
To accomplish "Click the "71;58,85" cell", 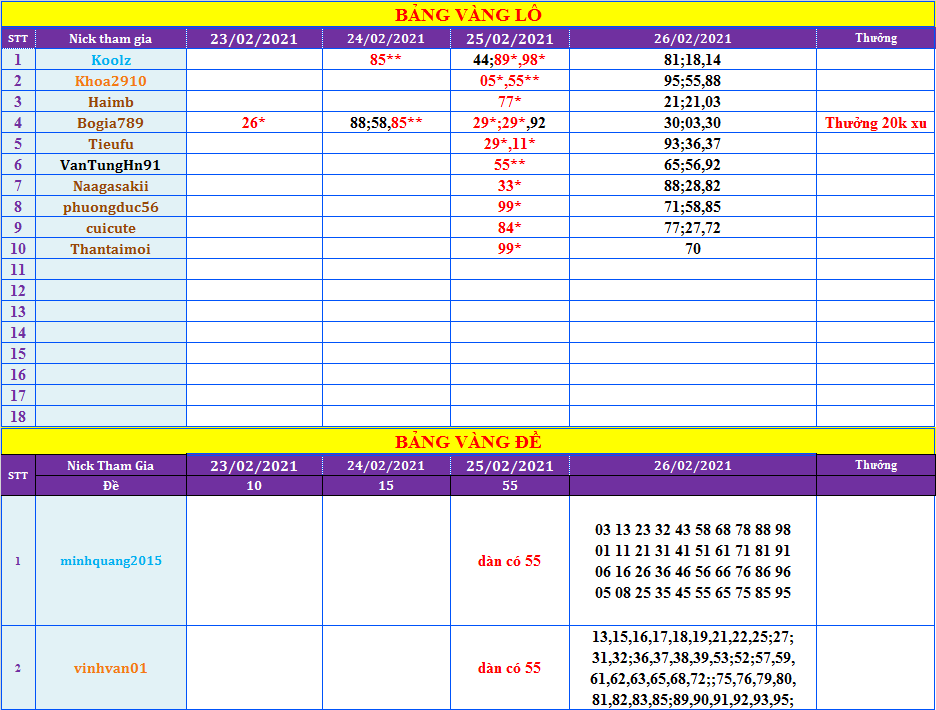I will (692, 207).
